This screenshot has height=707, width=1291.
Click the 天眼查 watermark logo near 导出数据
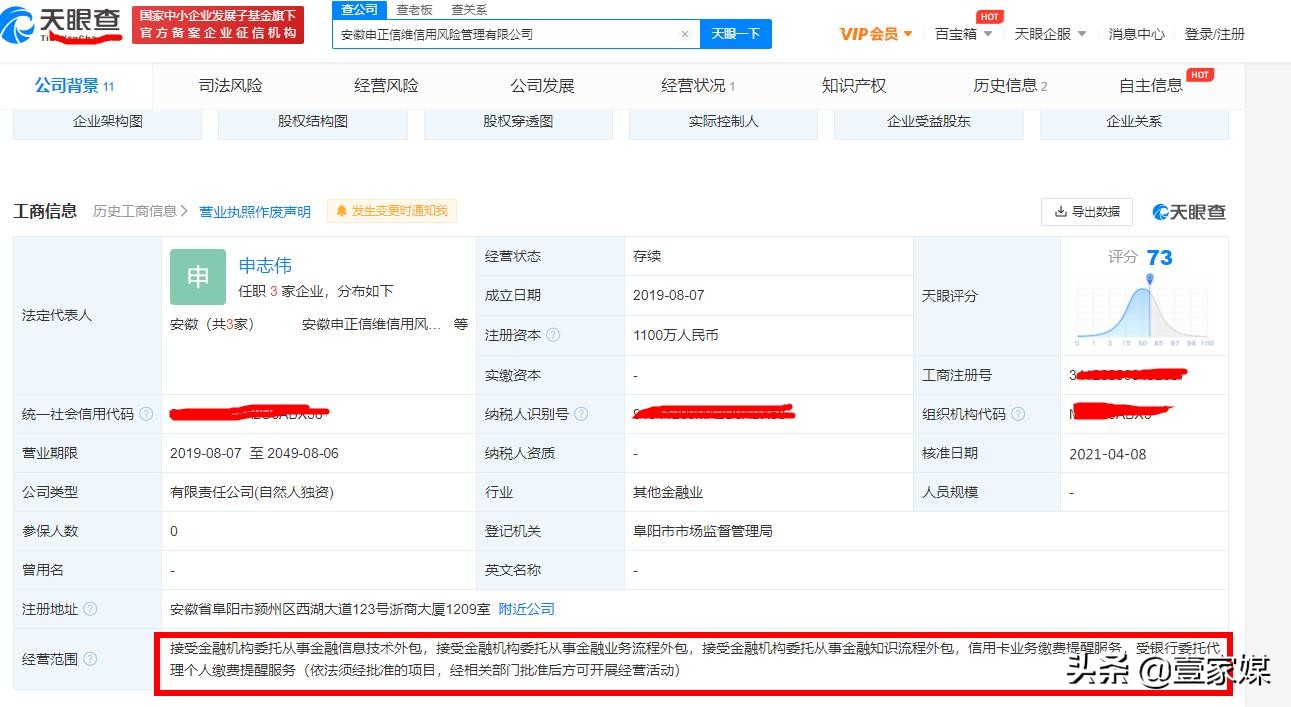pos(1188,211)
